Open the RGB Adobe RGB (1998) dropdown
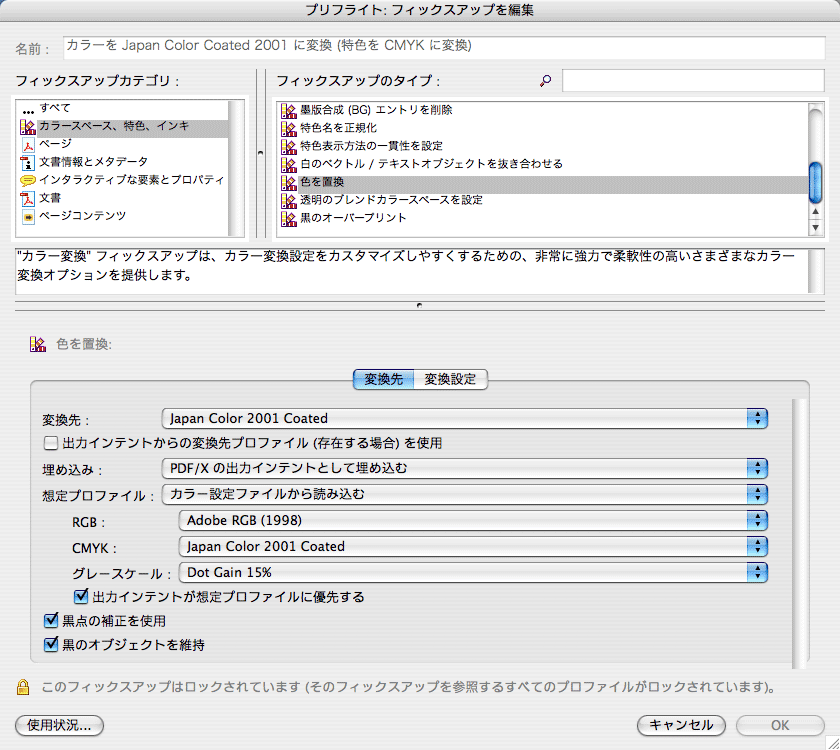The width and height of the screenshot is (840, 750). (472, 520)
